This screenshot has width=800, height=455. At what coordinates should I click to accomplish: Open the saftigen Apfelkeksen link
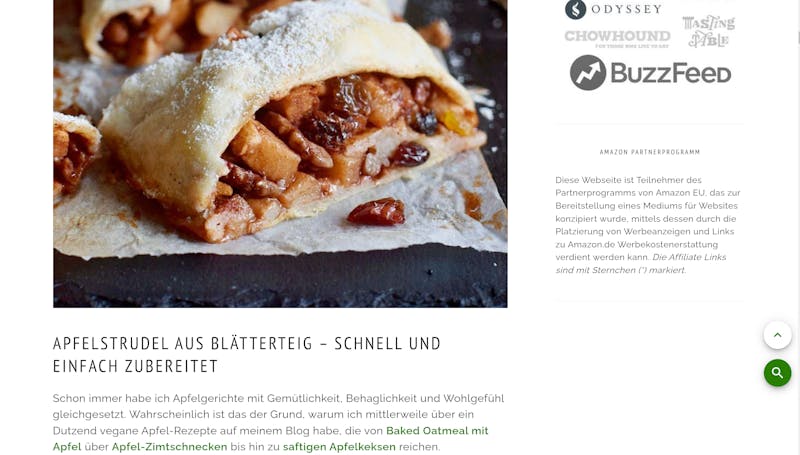[339, 447]
